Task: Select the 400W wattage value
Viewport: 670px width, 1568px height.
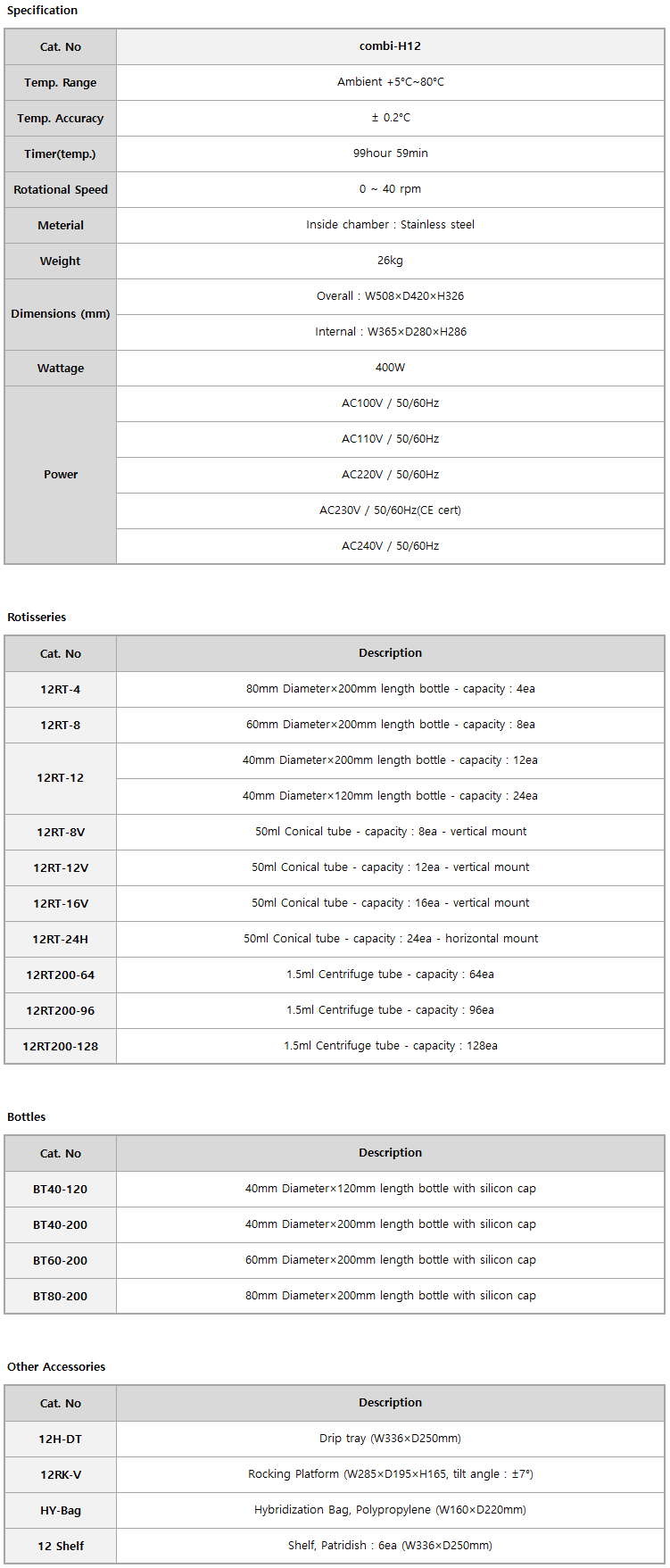Action: pos(390,368)
